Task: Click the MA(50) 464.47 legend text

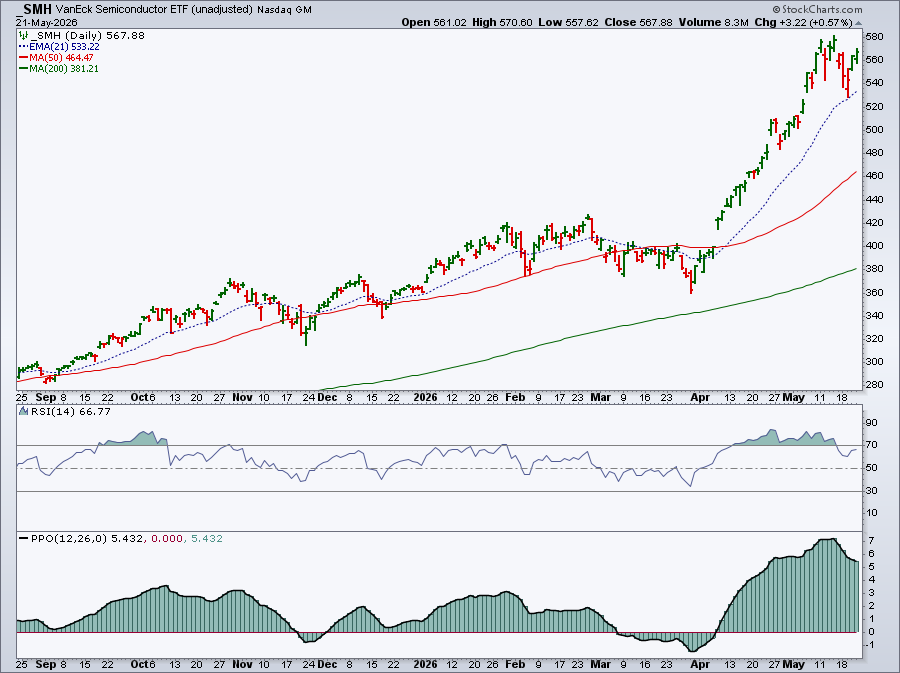Action: (61, 57)
